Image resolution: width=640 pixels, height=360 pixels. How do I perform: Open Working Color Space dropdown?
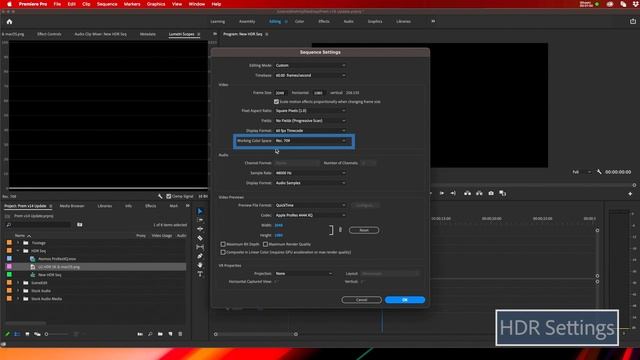(311, 140)
